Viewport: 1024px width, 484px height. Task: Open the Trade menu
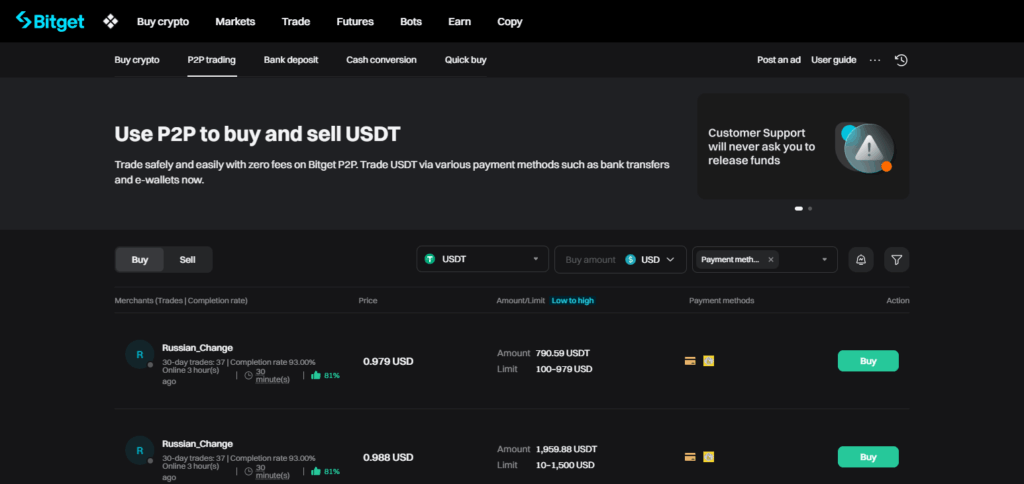pos(296,22)
